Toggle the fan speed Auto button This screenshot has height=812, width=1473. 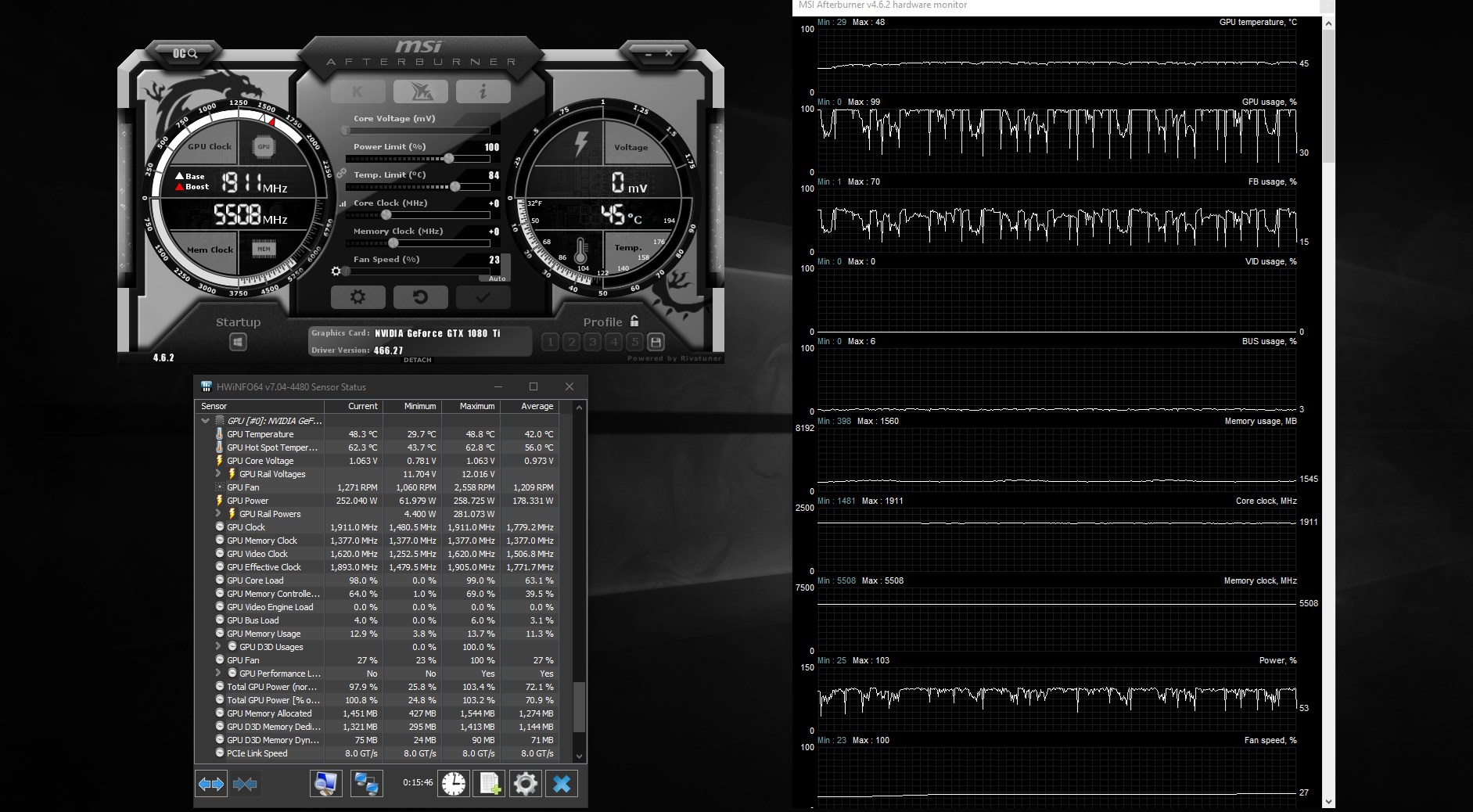point(498,278)
